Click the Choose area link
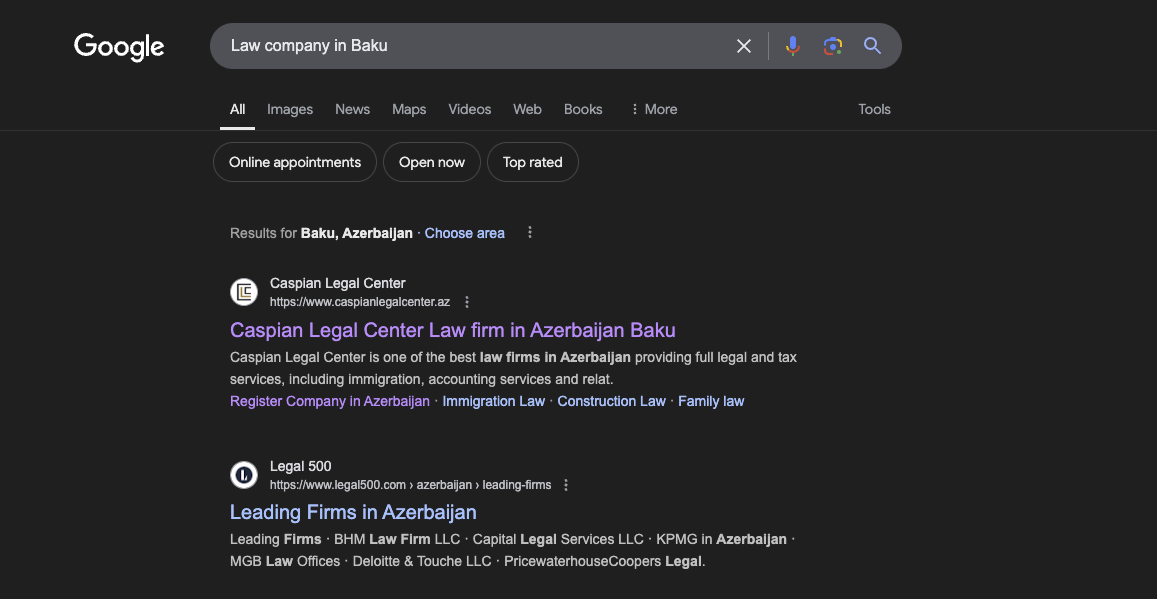Image resolution: width=1157 pixels, height=599 pixels. tap(465, 233)
